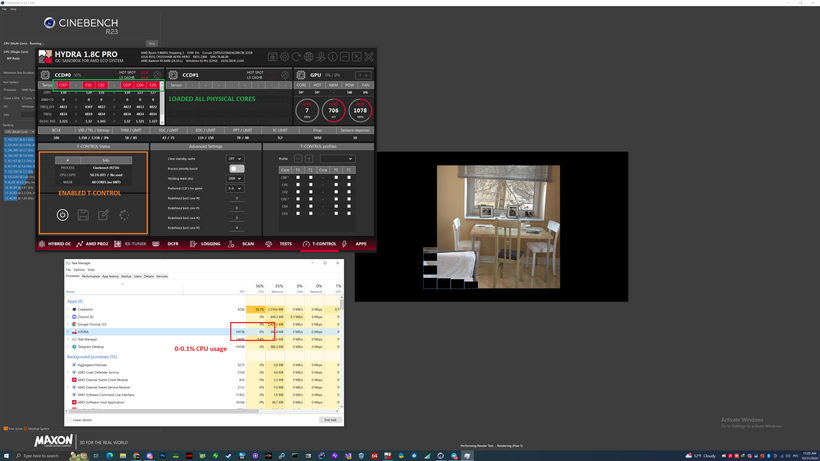Toggle Process priority boost switch
This screenshot has height=461, width=820.
tap(236, 168)
